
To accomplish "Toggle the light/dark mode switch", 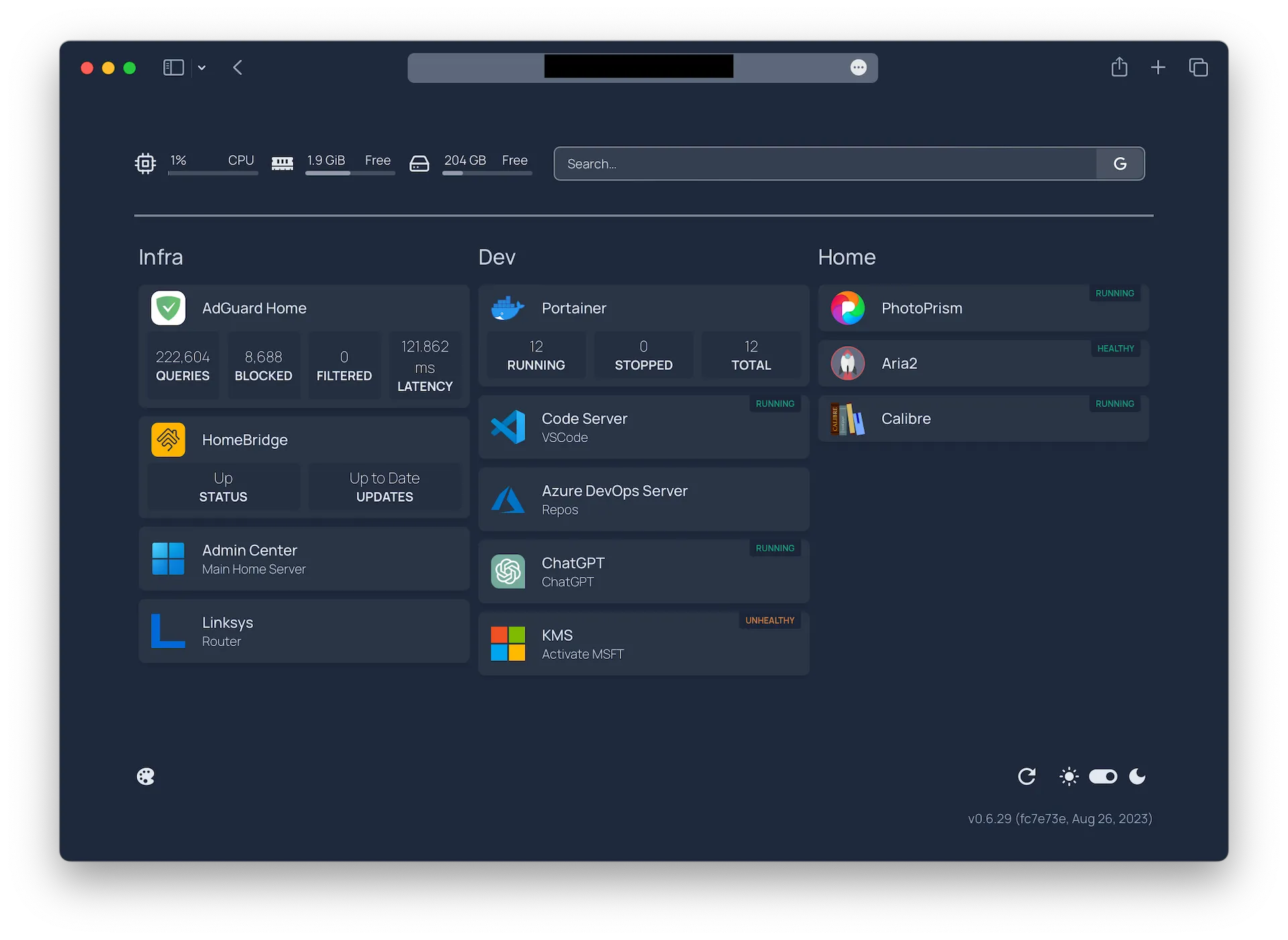I will click(x=1103, y=776).
